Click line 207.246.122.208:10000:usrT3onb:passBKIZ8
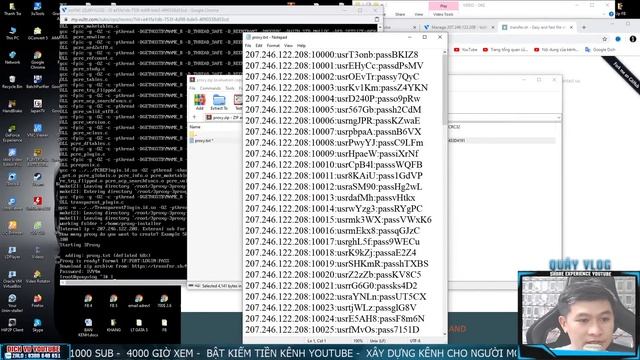This screenshot has height=360, width=640. [x=331, y=55]
